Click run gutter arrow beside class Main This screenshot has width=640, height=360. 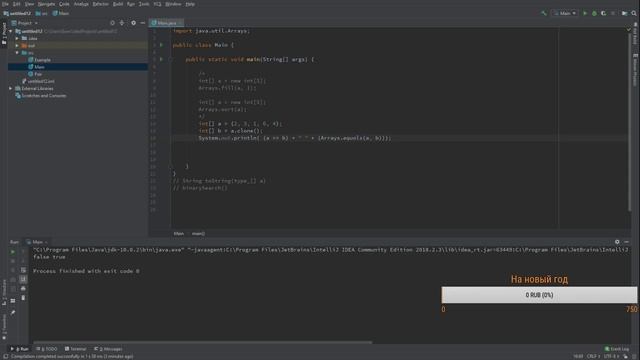[x=161, y=45]
